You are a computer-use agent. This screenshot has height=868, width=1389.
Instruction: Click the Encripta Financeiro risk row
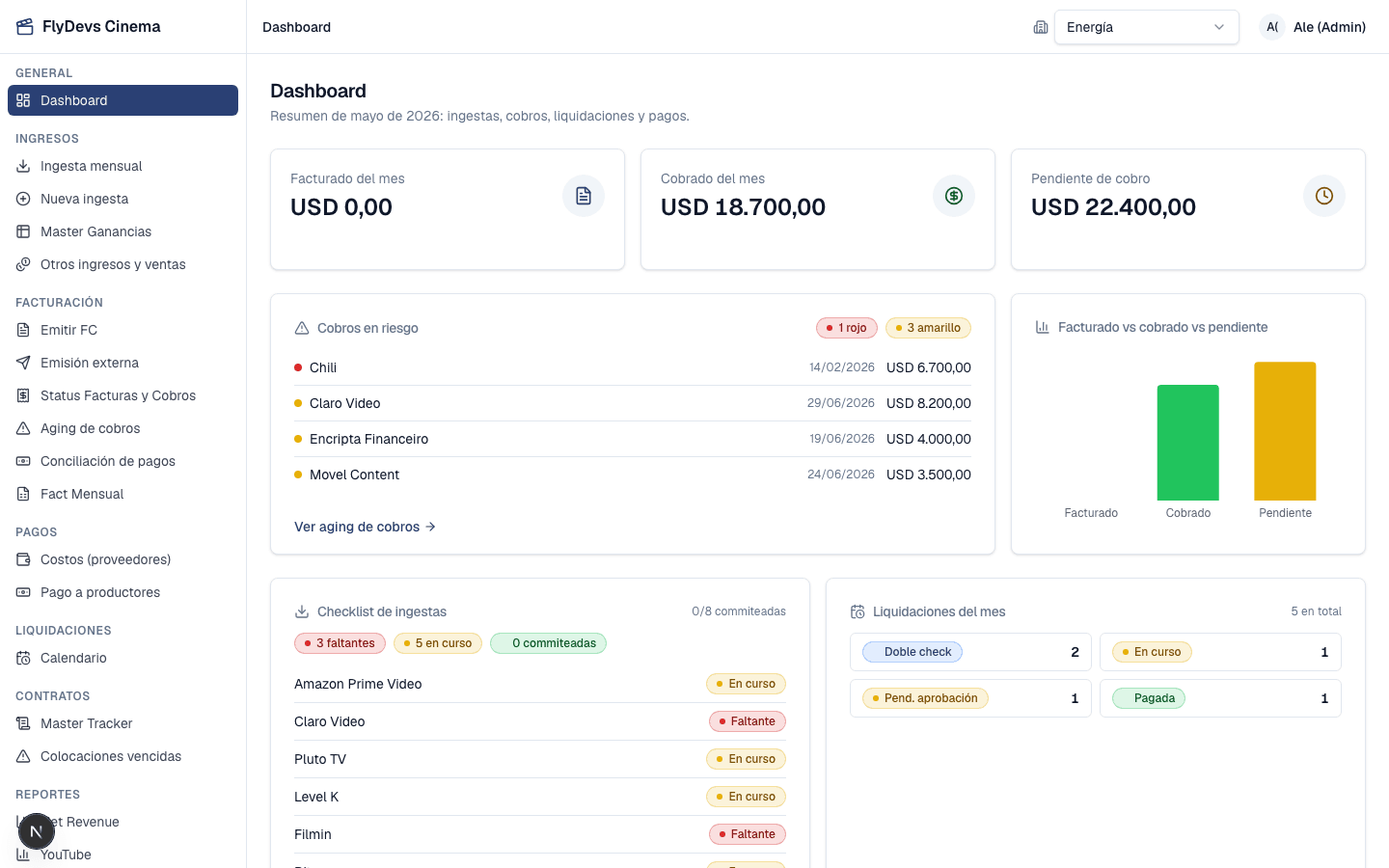click(x=633, y=439)
